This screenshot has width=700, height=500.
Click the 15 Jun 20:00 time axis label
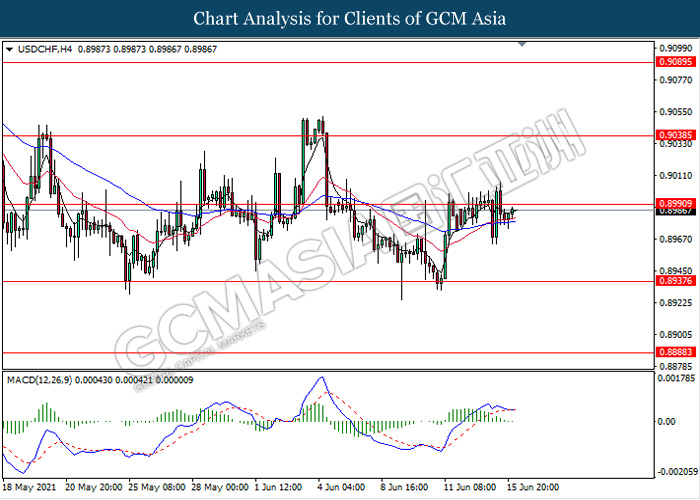pyautogui.click(x=533, y=487)
